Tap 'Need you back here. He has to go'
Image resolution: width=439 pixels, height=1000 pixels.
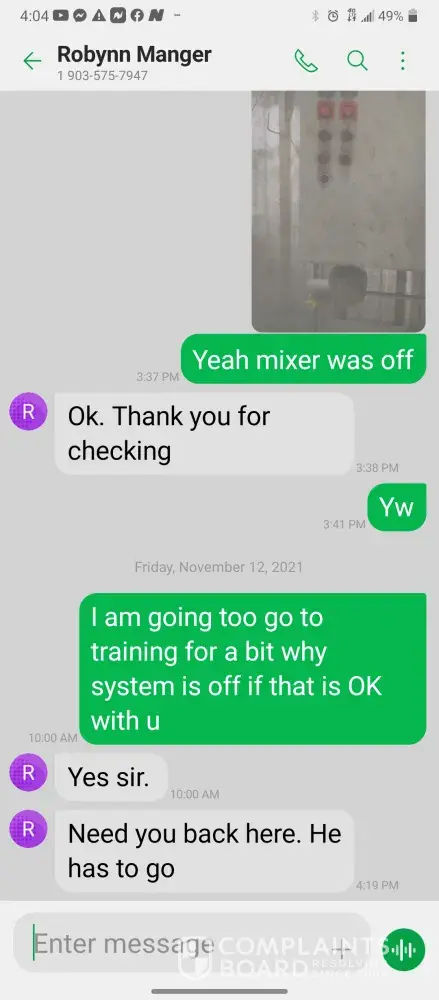[x=204, y=851]
